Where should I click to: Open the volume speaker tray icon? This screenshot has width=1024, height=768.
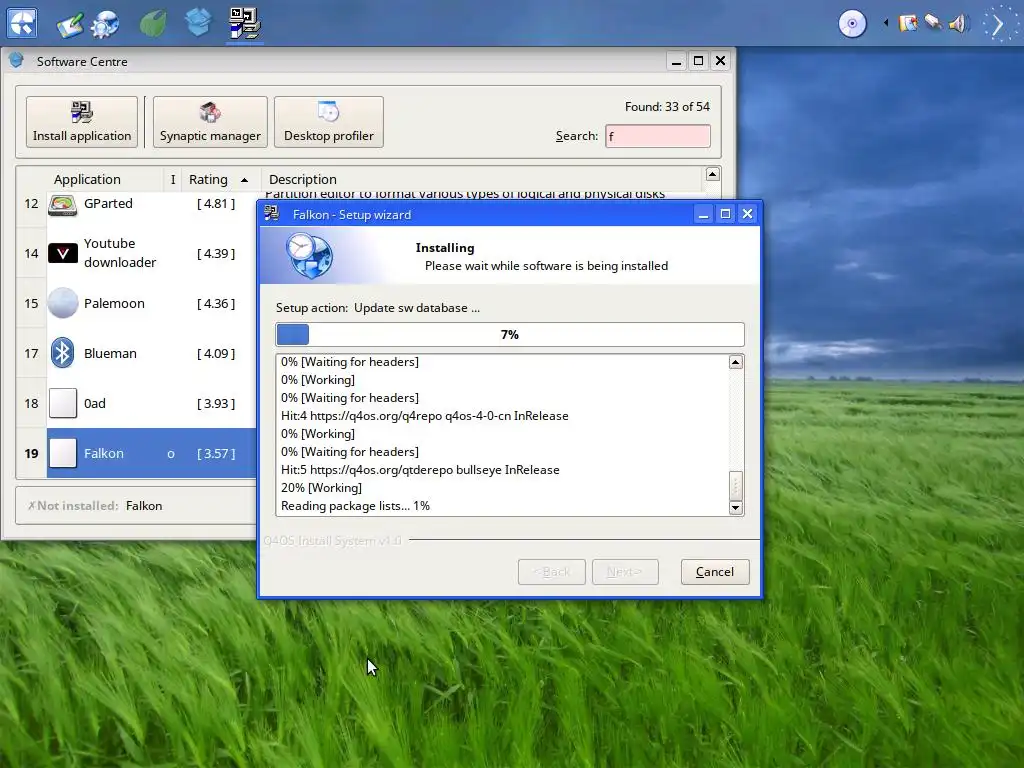click(958, 24)
